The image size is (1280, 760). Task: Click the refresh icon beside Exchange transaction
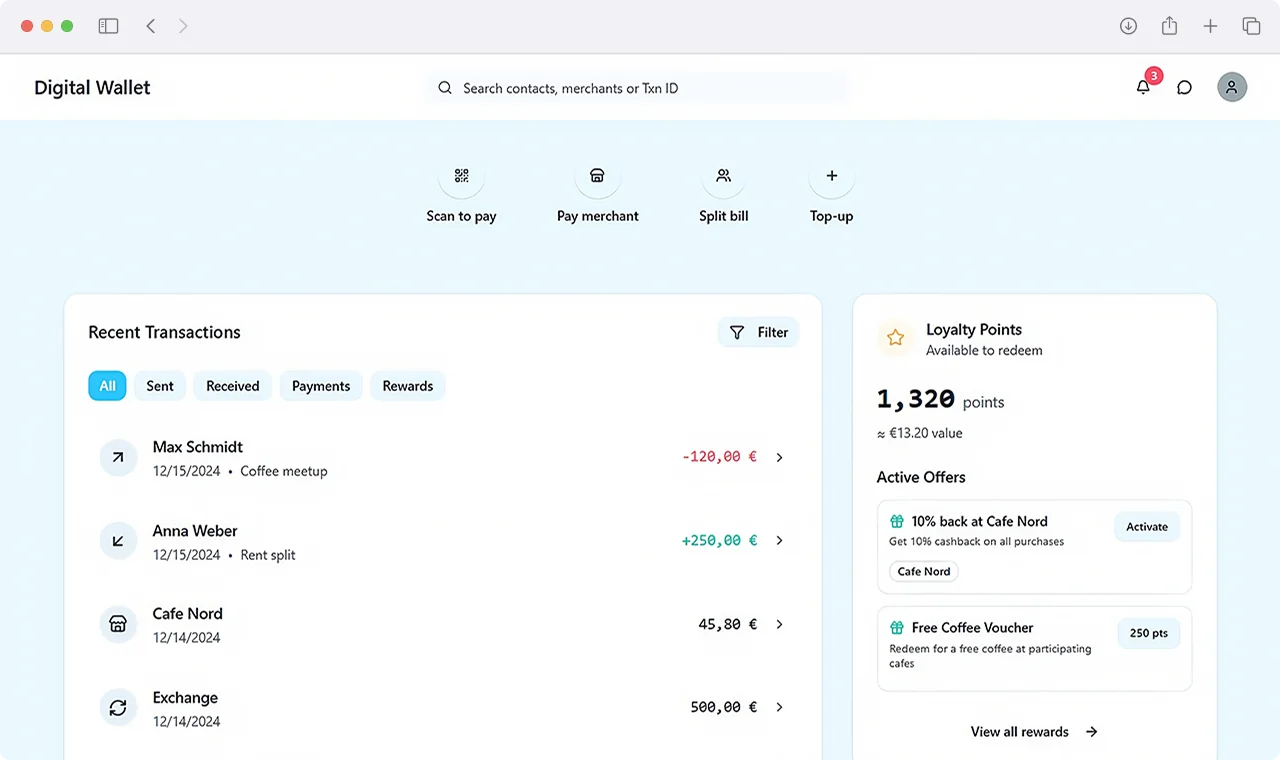(118, 708)
